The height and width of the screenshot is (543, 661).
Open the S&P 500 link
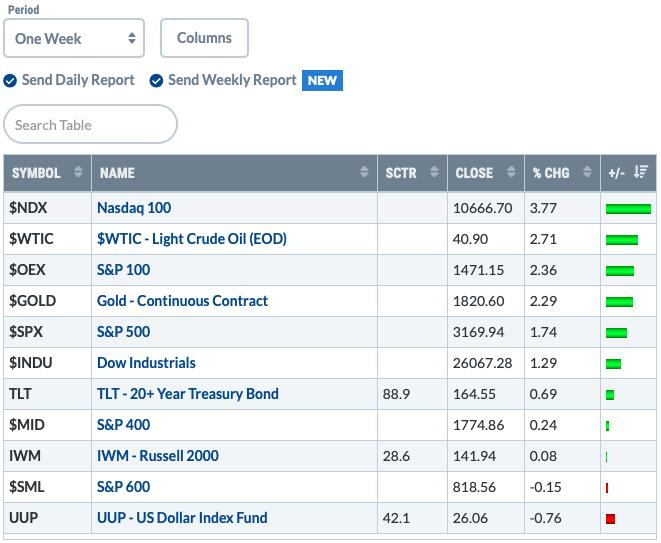124,332
